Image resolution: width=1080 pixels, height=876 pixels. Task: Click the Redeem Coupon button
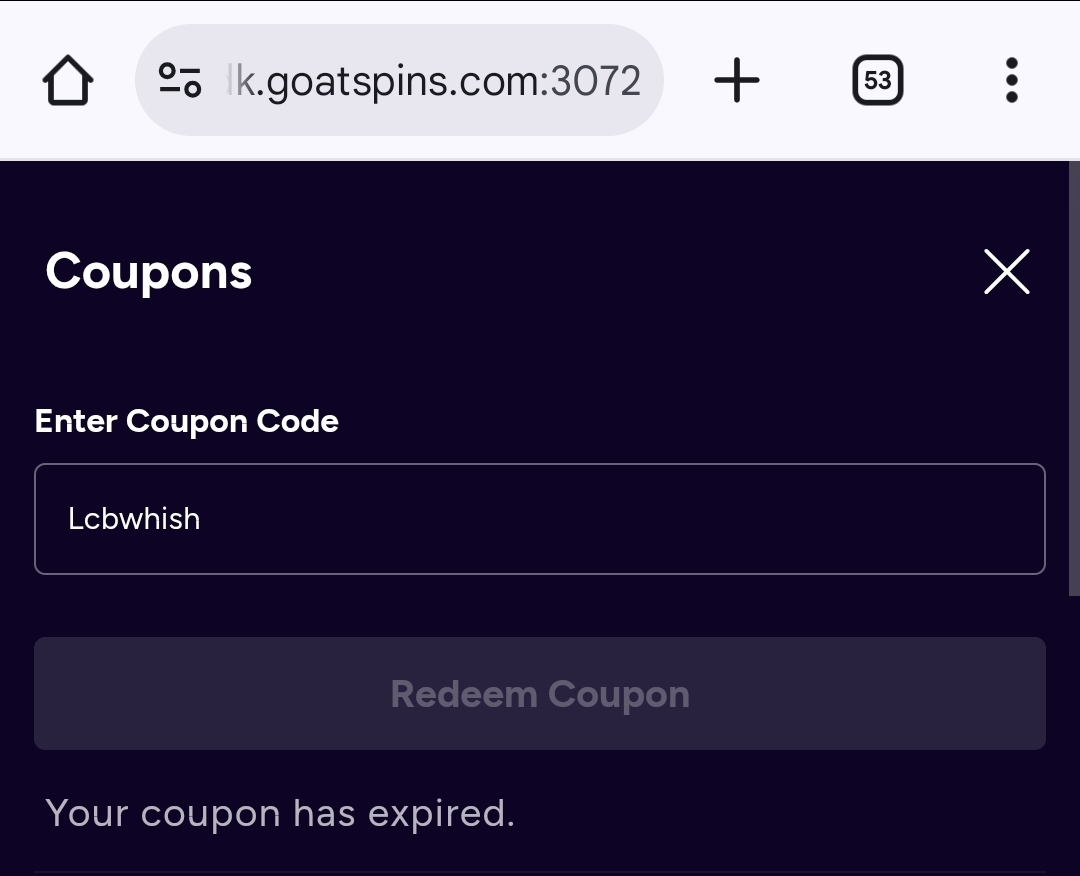[x=540, y=694]
